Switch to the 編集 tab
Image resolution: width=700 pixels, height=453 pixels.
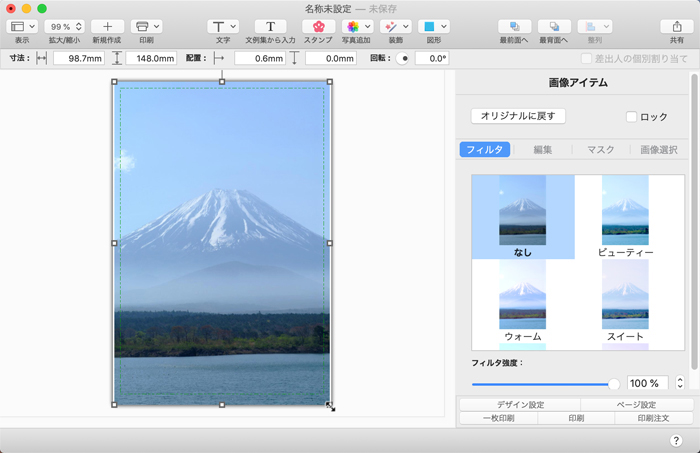[x=542, y=150]
